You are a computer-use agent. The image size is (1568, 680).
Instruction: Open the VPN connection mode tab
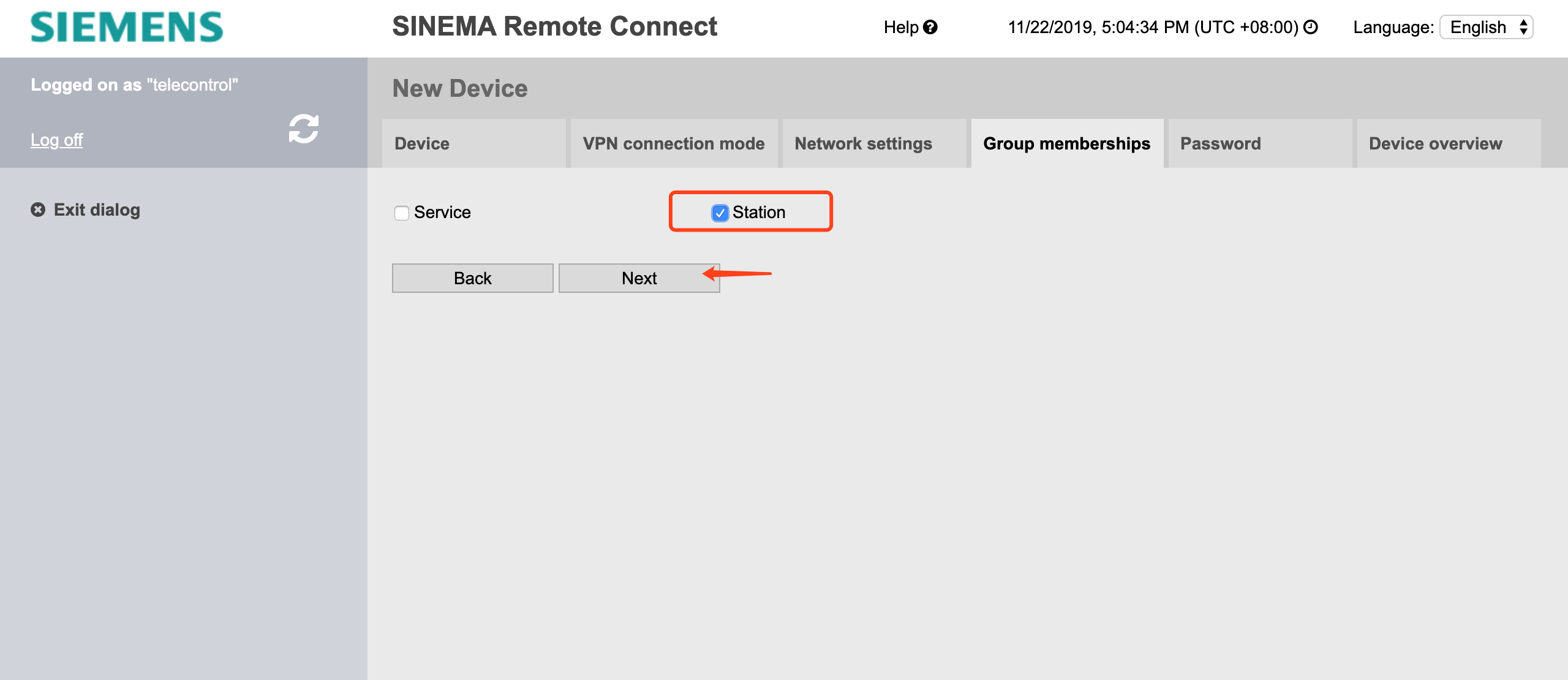coord(674,143)
